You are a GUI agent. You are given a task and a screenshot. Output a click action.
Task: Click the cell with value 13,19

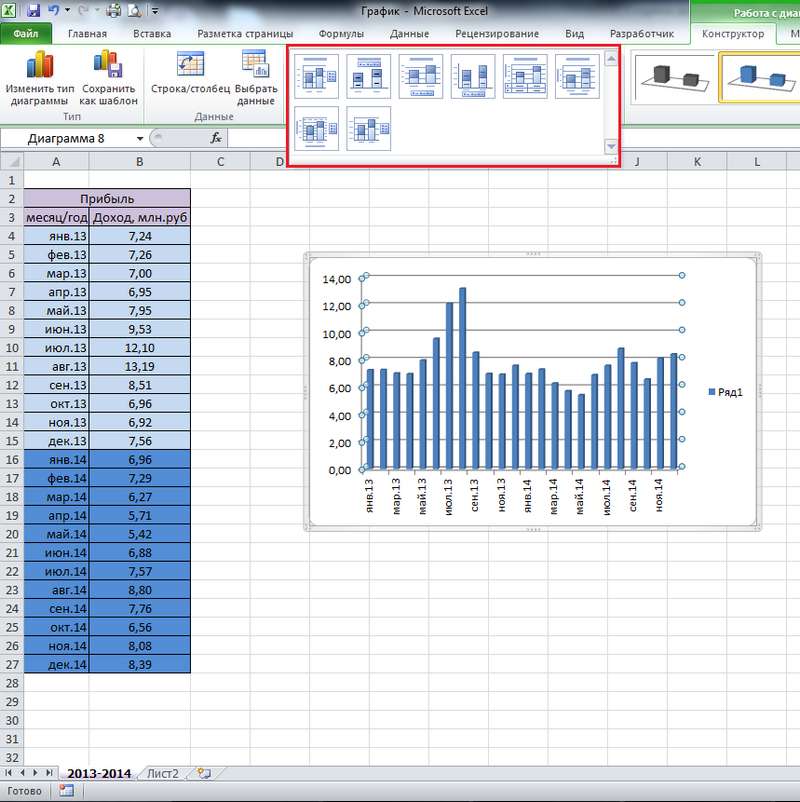[x=140, y=366]
